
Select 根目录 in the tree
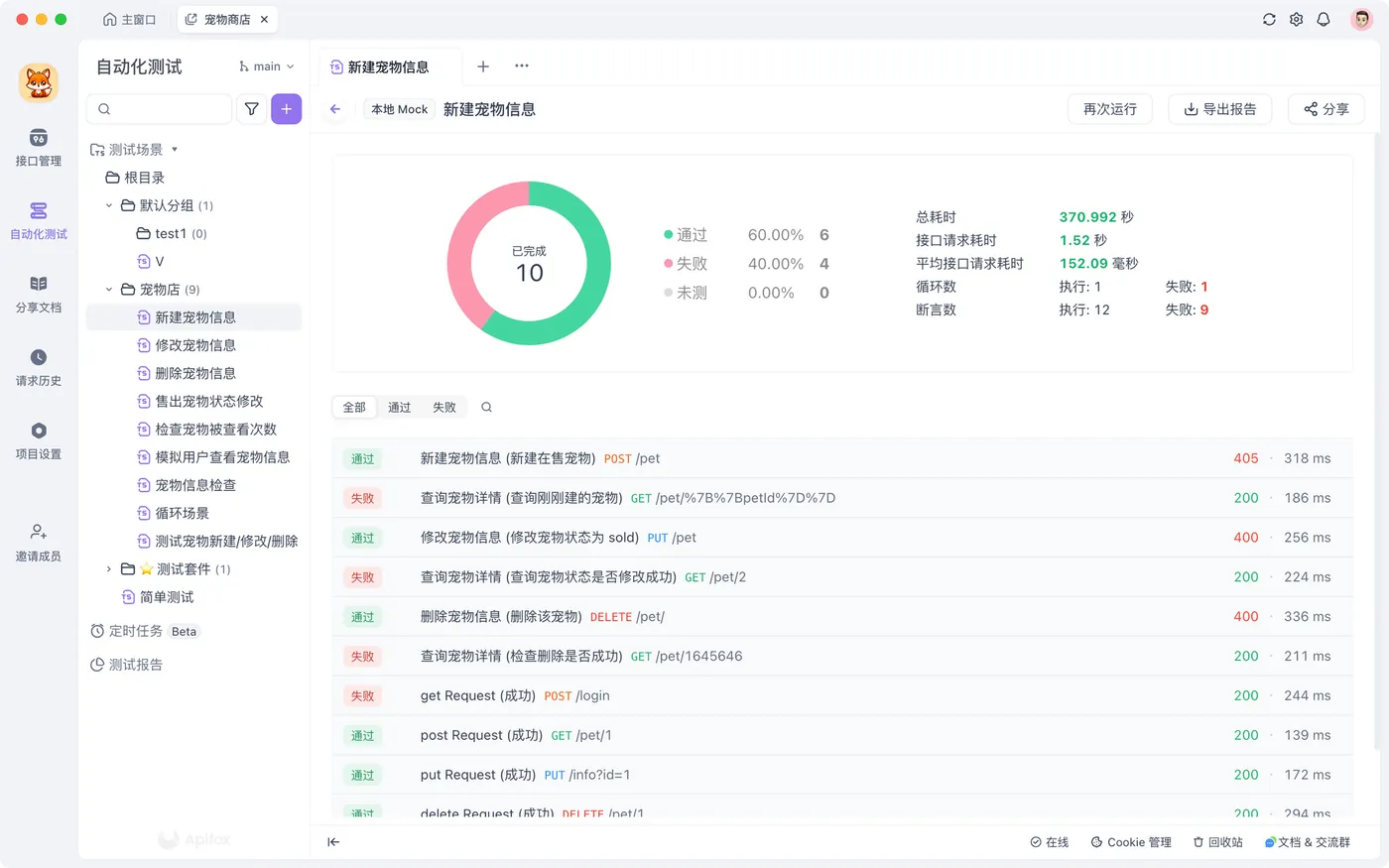(135, 178)
